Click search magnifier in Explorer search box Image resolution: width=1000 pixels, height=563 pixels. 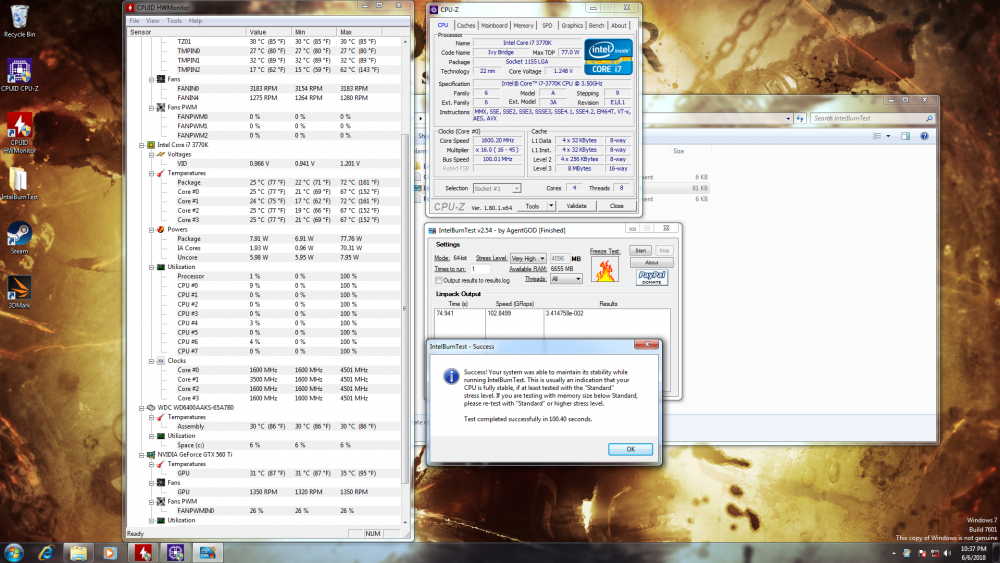pyautogui.click(x=929, y=118)
